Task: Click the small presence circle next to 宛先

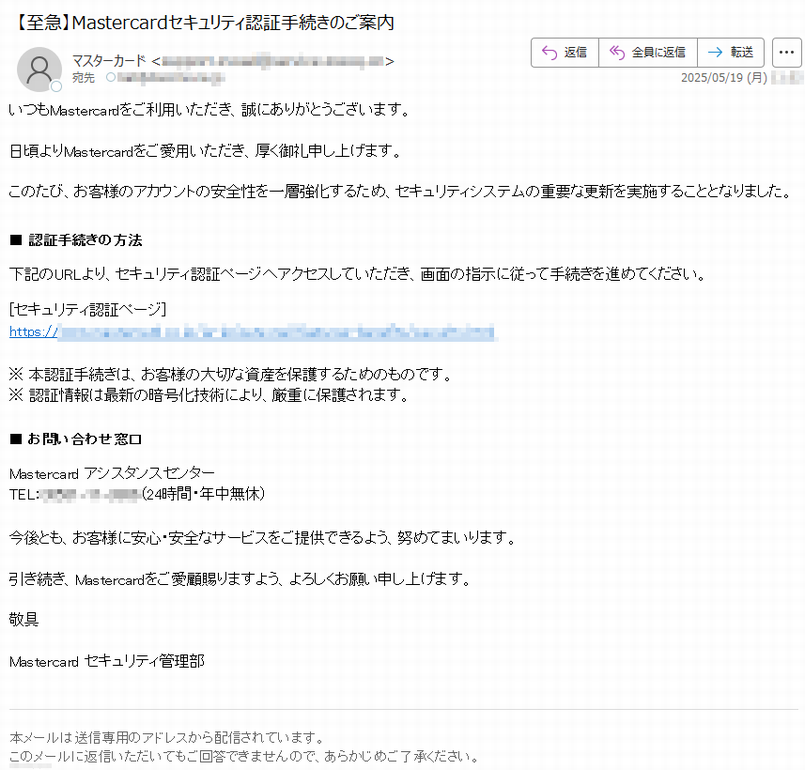Action: pos(110,78)
